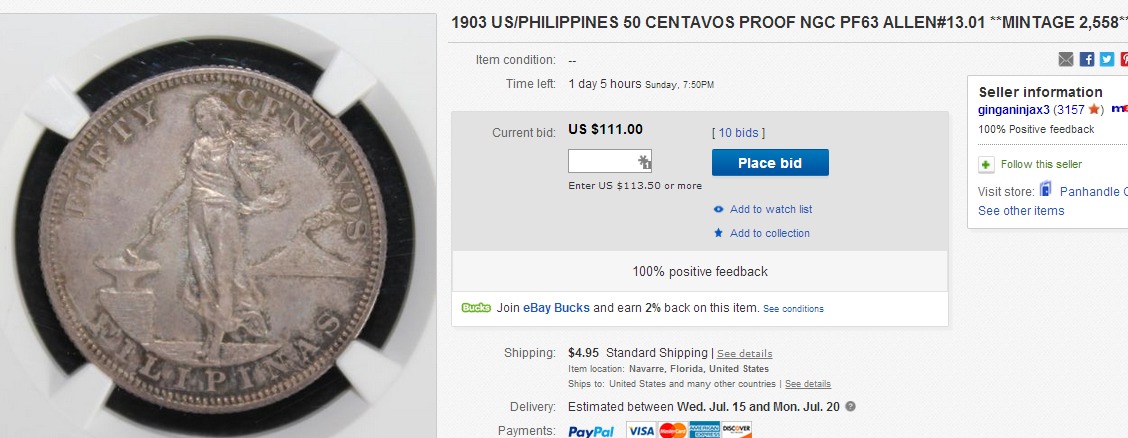Screen dimensions: 1128x438
Task: Open the Panhandle store door icon
Action: [1046, 190]
